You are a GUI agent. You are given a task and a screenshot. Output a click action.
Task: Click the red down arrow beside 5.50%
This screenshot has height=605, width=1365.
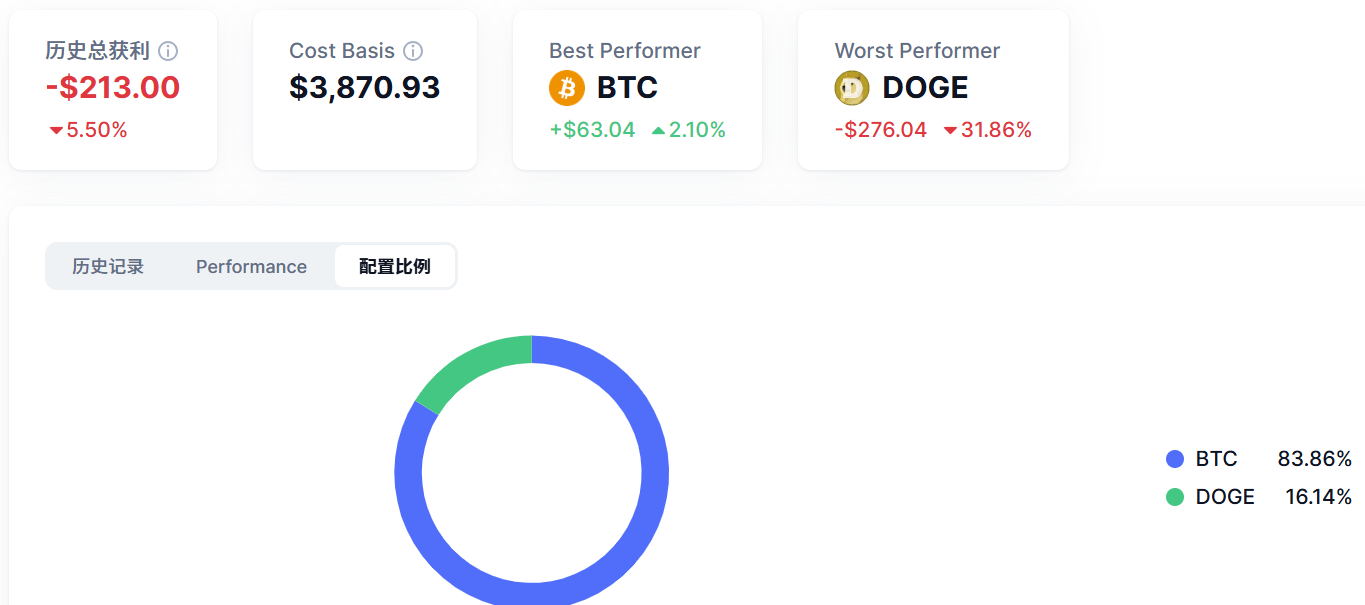tap(56, 131)
